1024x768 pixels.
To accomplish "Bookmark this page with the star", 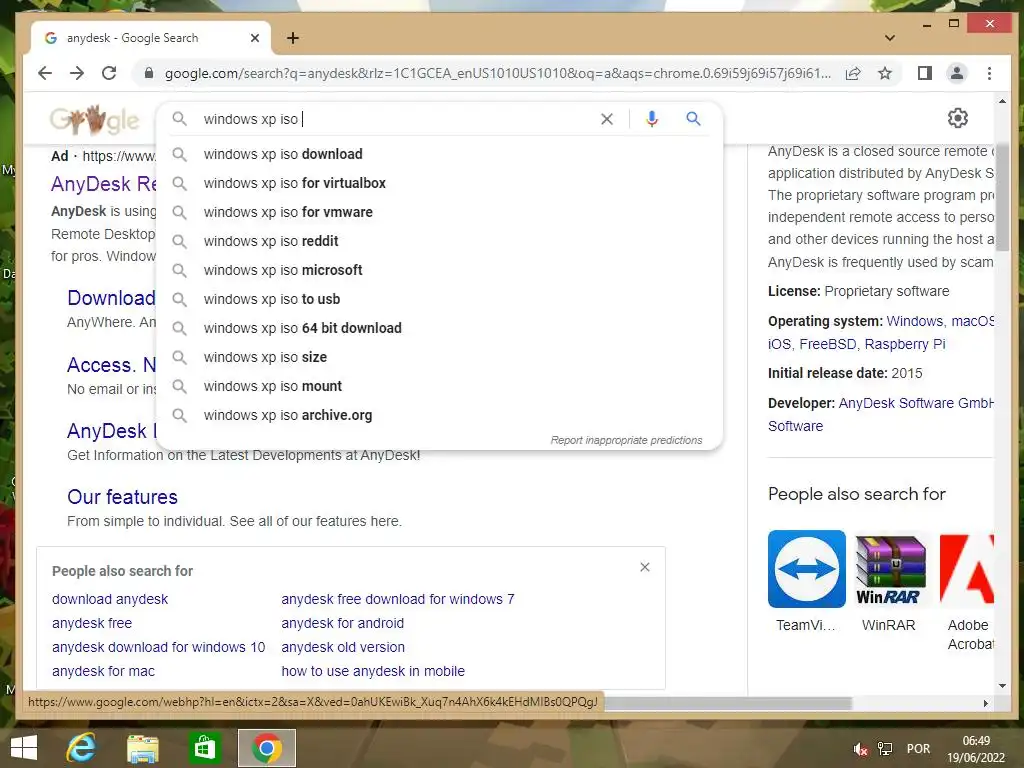I will 885,73.
